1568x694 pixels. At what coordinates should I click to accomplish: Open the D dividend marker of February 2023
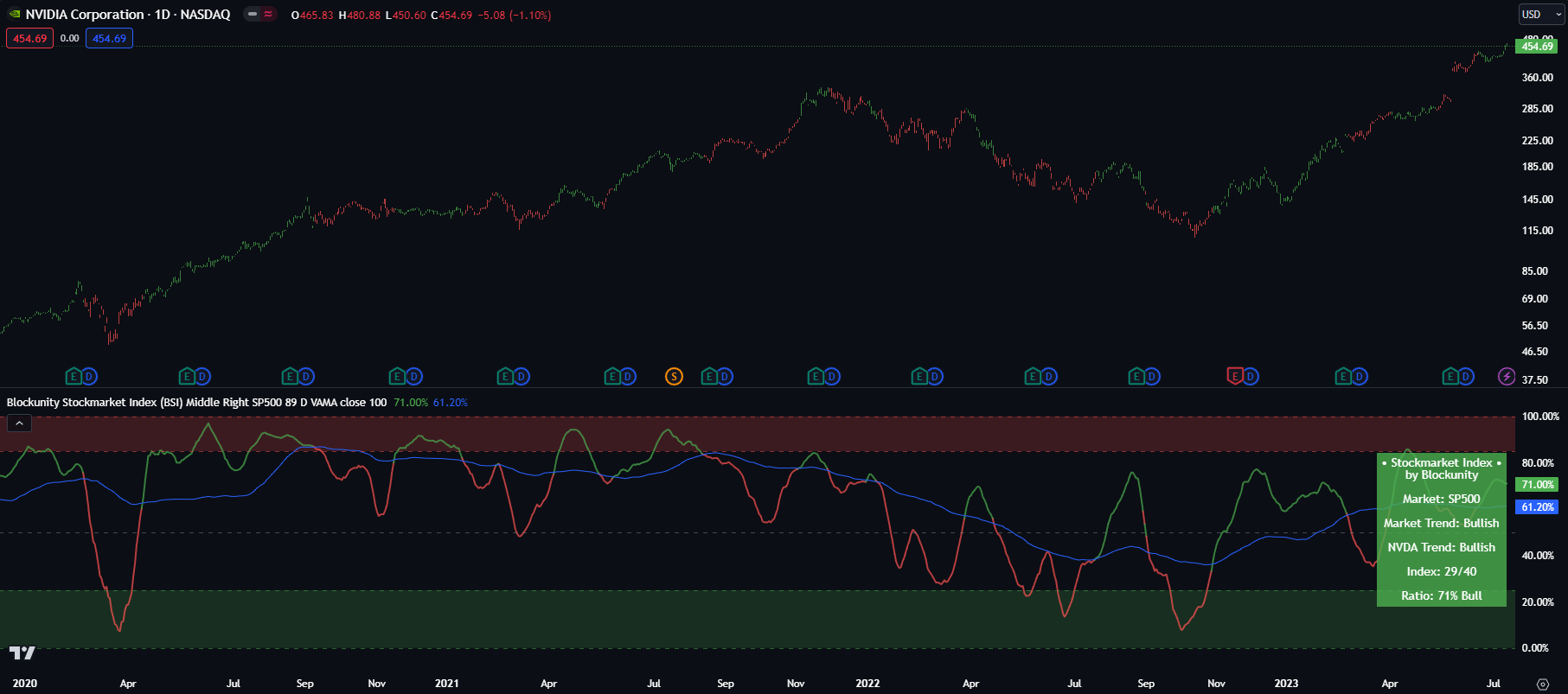[x=1359, y=376]
